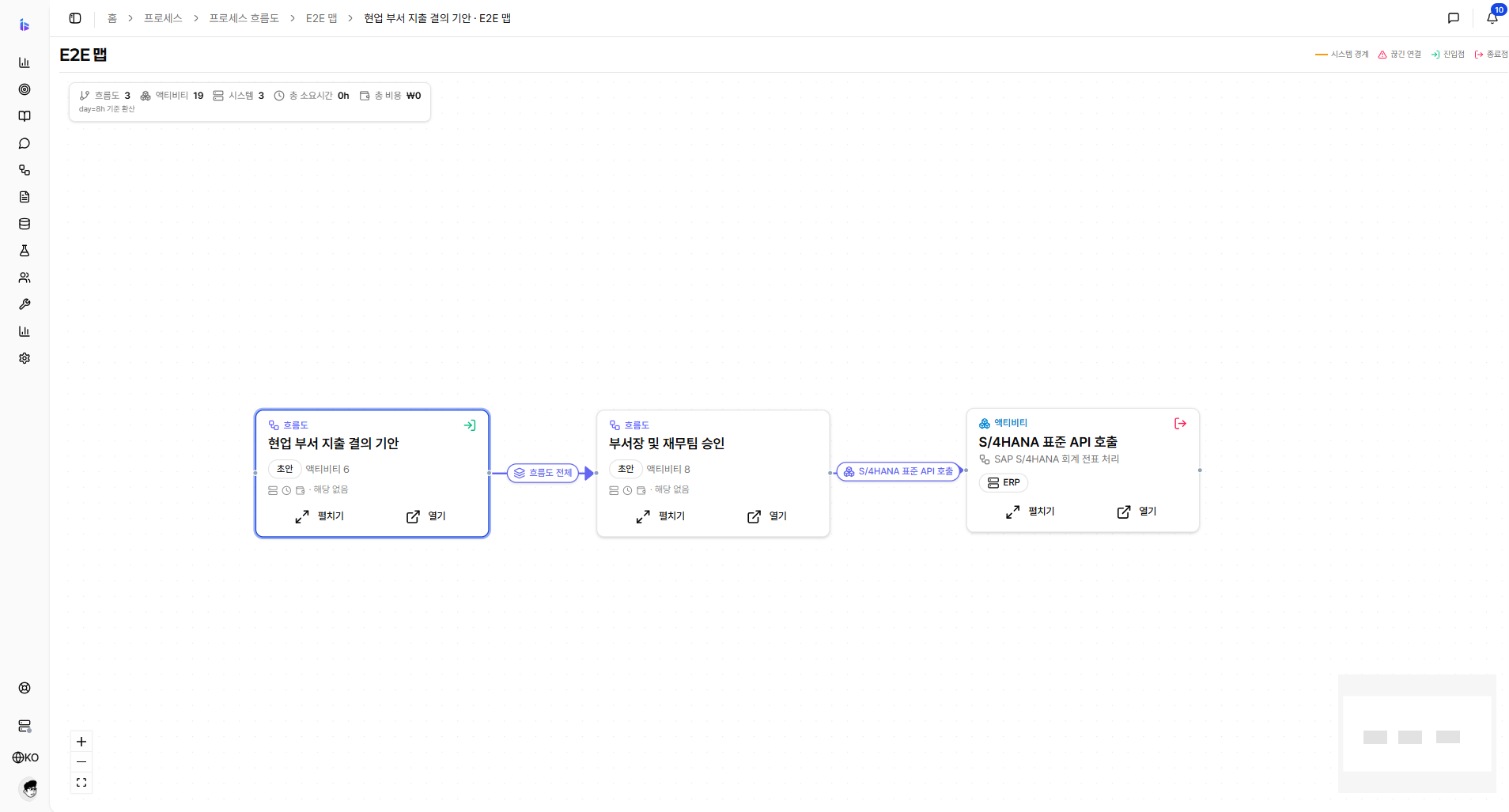Screen dimensions: 1509x812
Task: Click SAP S/4HANA 회계 전표 처리 subtitle
Action: click(1057, 459)
